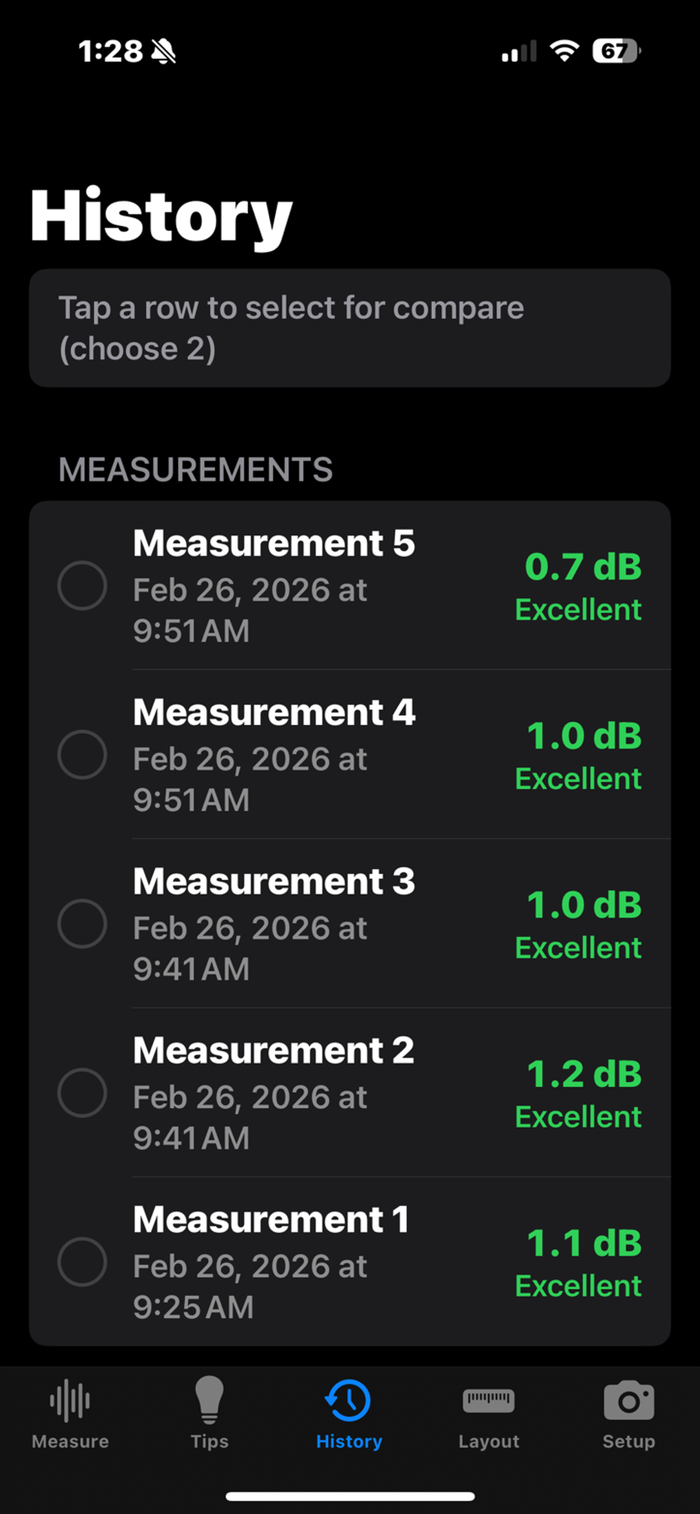This screenshot has width=700, height=1514.
Task: Open the Layout ruler icon
Action: point(488,1400)
